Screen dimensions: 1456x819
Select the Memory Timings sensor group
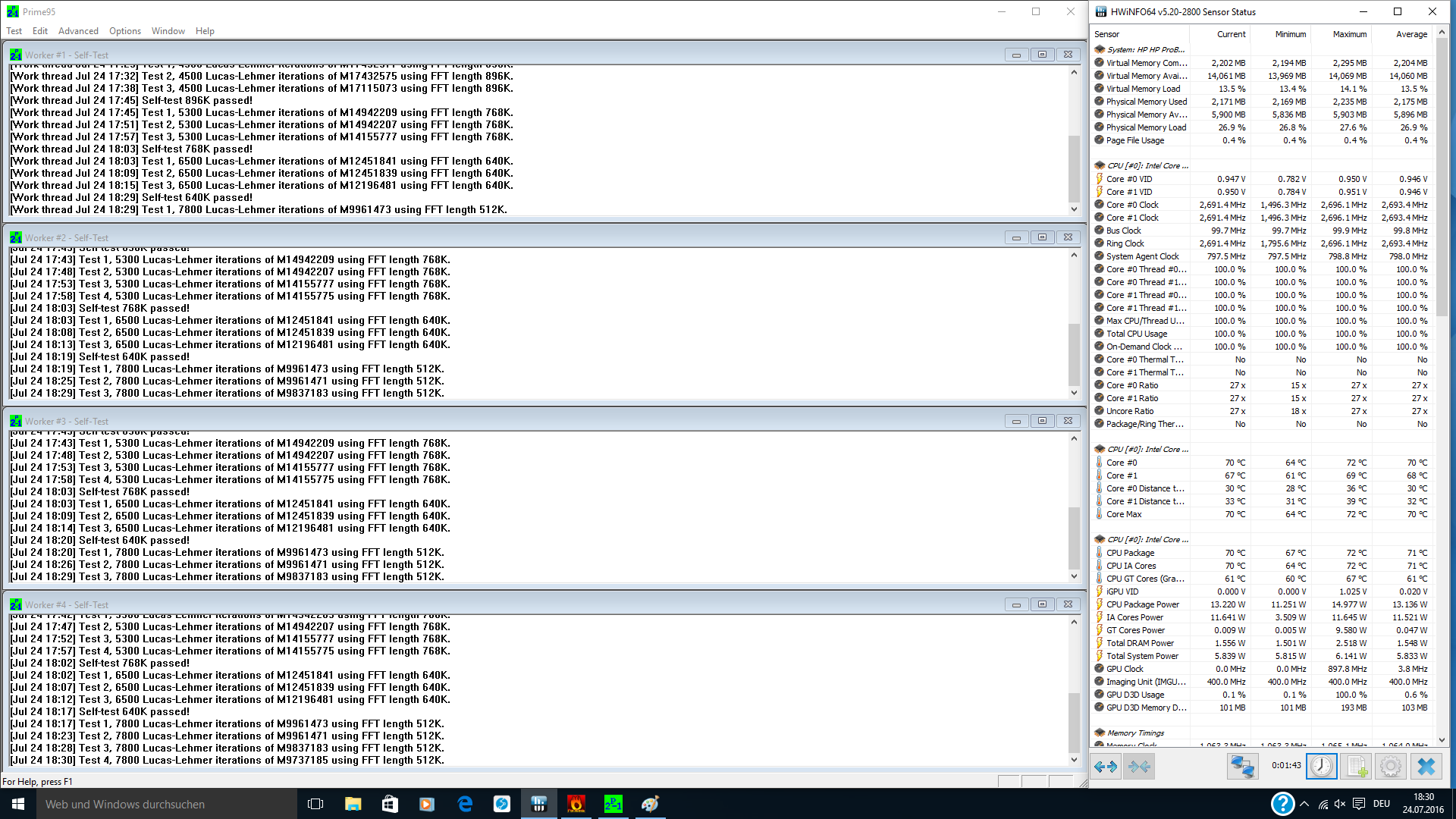pos(1263,733)
